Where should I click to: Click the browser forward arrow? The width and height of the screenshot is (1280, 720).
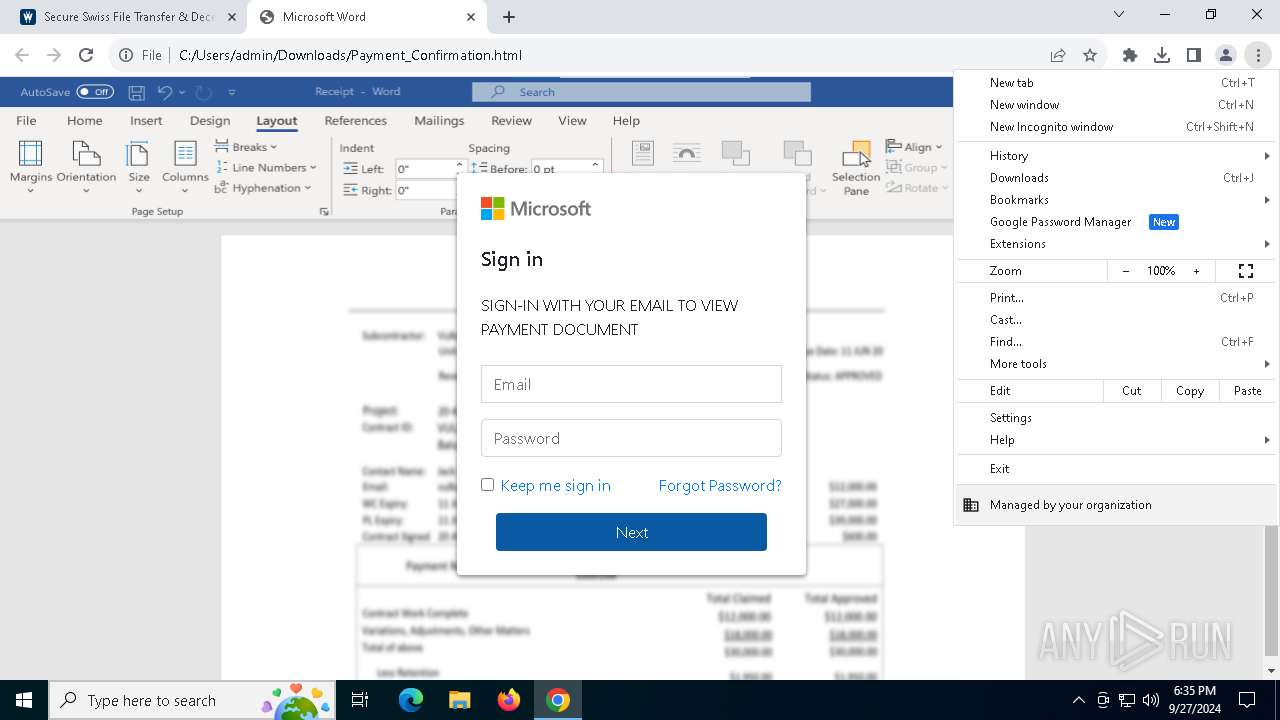(54, 55)
